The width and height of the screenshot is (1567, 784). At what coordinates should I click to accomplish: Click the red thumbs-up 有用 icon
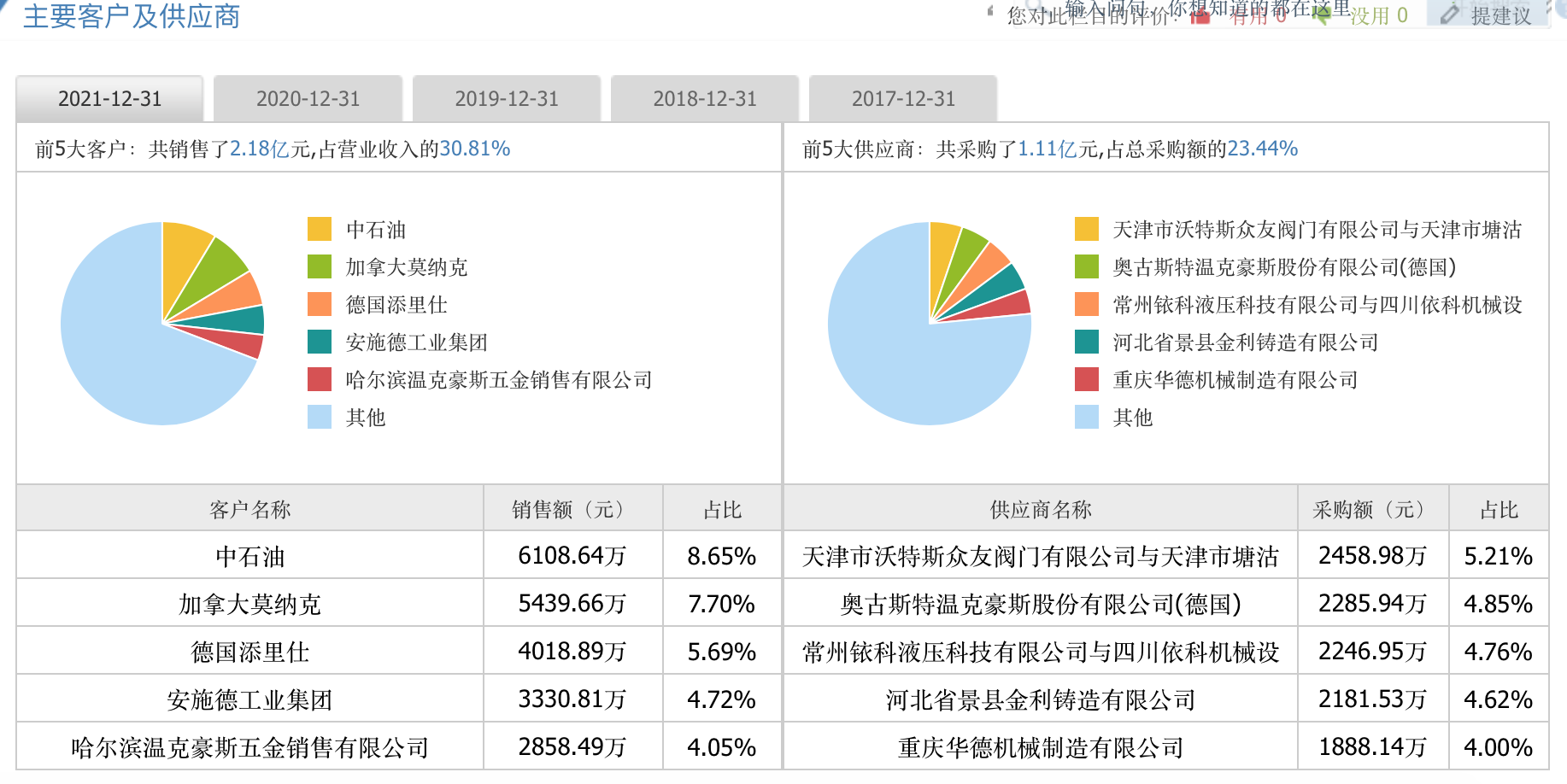[x=1200, y=15]
